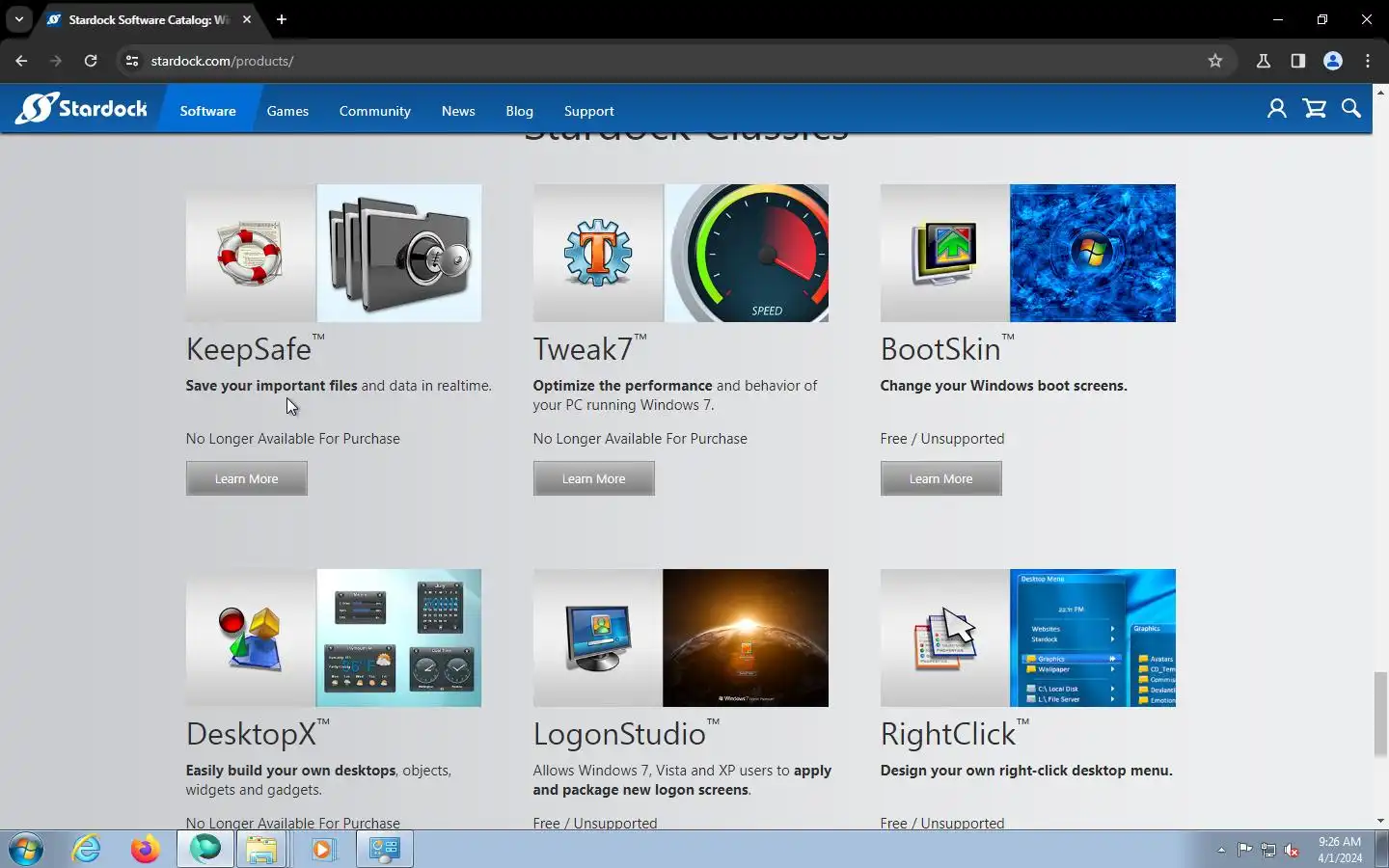Open a new browser tab

(x=281, y=19)
